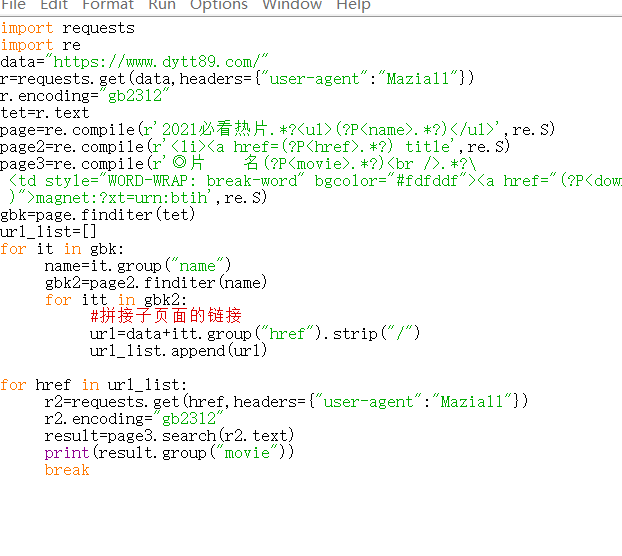Open the Format menu
This screenshot has height=556, width=622.
pyautogui.click(x=108, y=5)
